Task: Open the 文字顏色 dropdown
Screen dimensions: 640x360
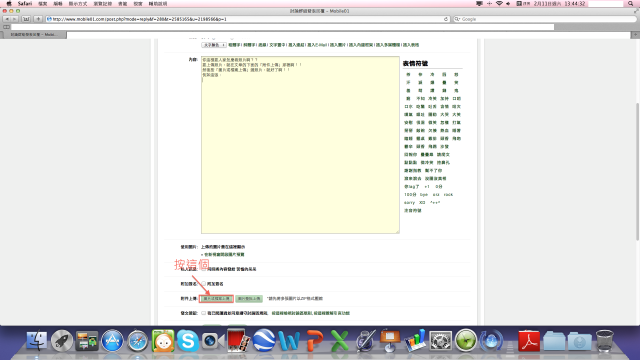Action: click(213, 45)
